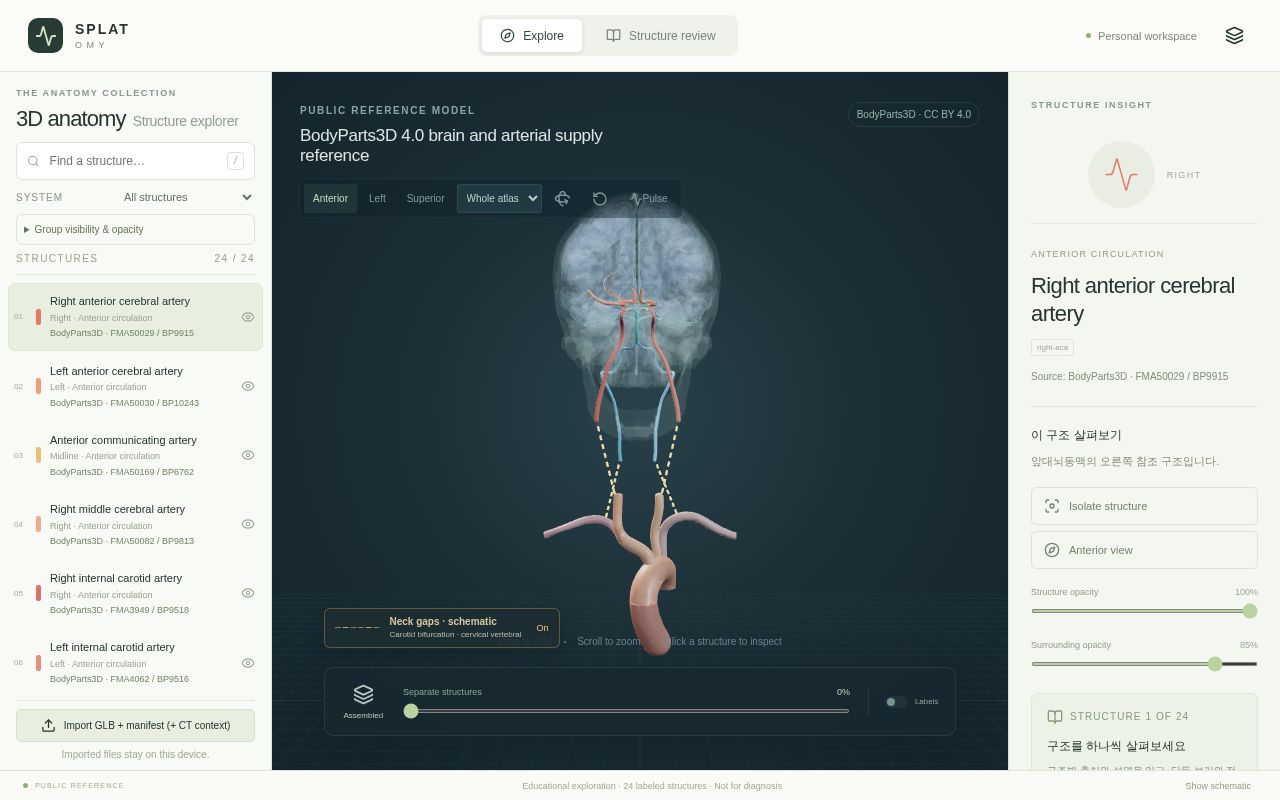Select the Left view
The image size is (1280, 800).
point(377,198)
